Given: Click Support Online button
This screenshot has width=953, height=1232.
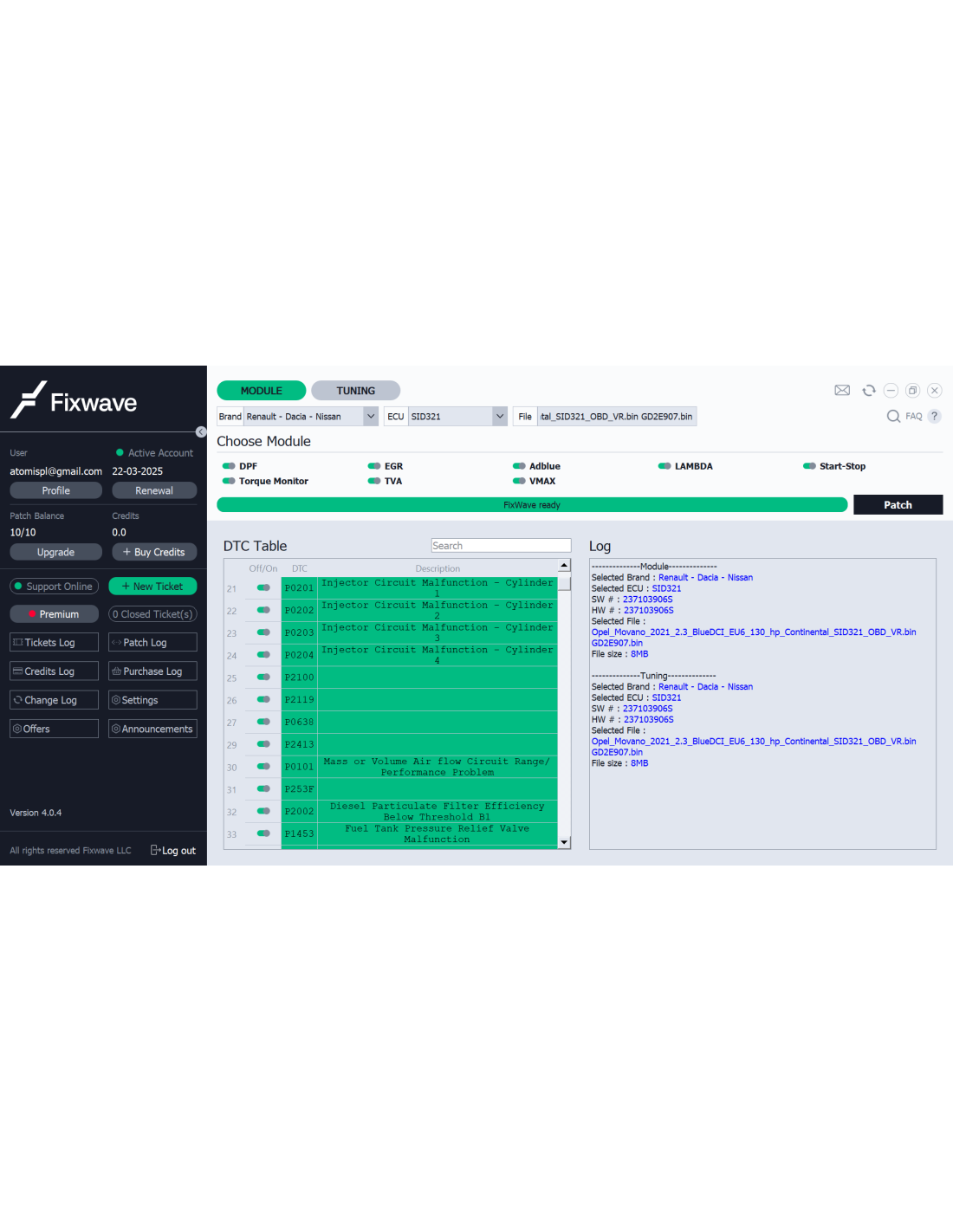Looking at the screenshot, I should click(x=54, y=587).
